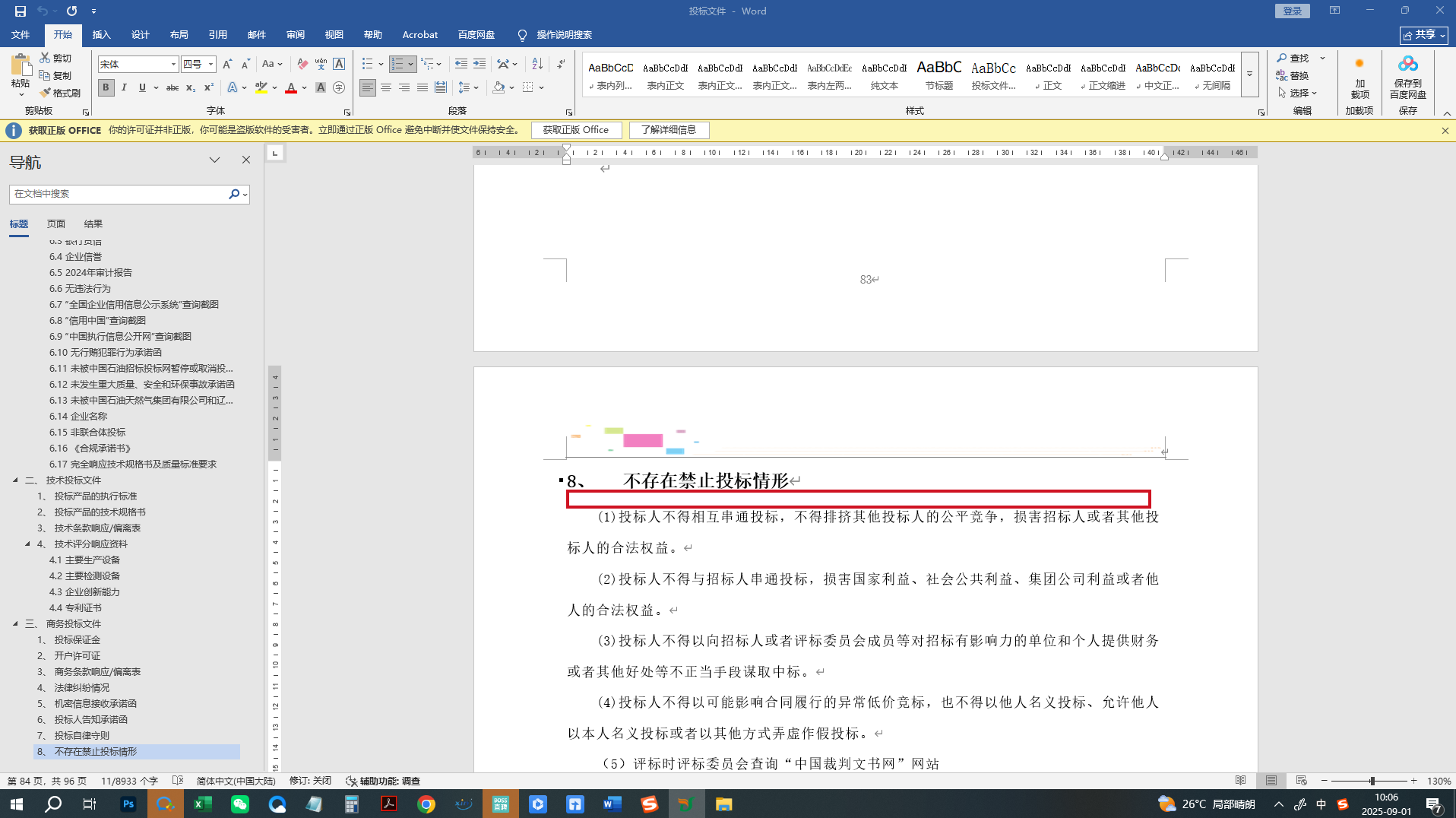Open the 插入 ribbon tab

pyautogui.click(x=101, y=34)
